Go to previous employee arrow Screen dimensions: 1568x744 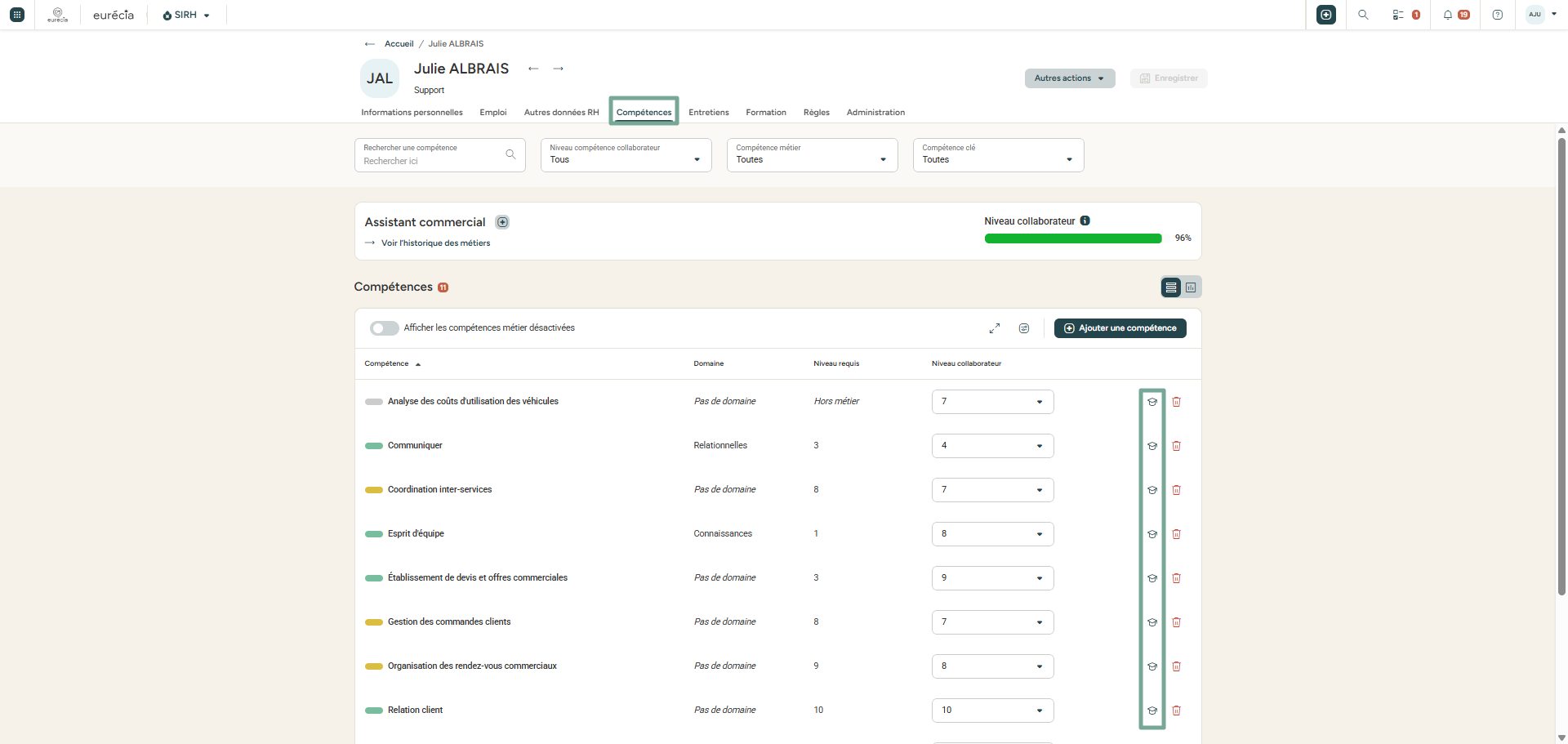[533, 69]
